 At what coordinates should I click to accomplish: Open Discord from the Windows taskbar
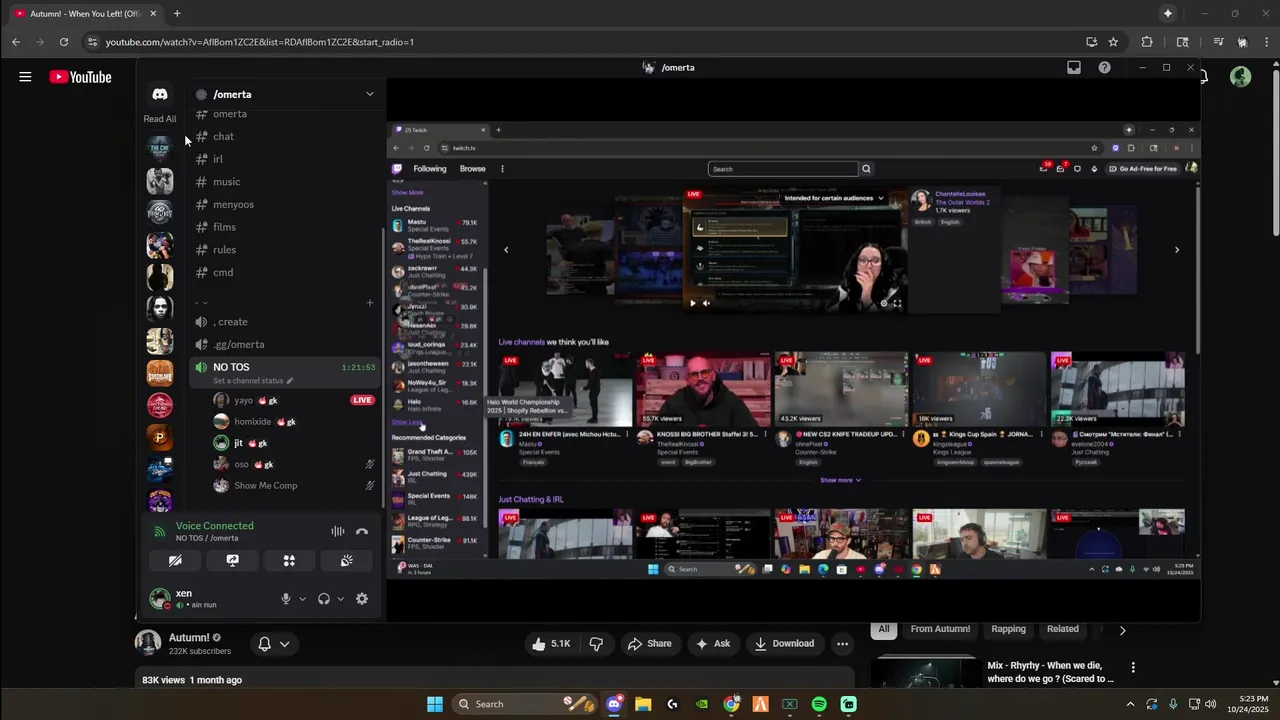tap(614, 704)
